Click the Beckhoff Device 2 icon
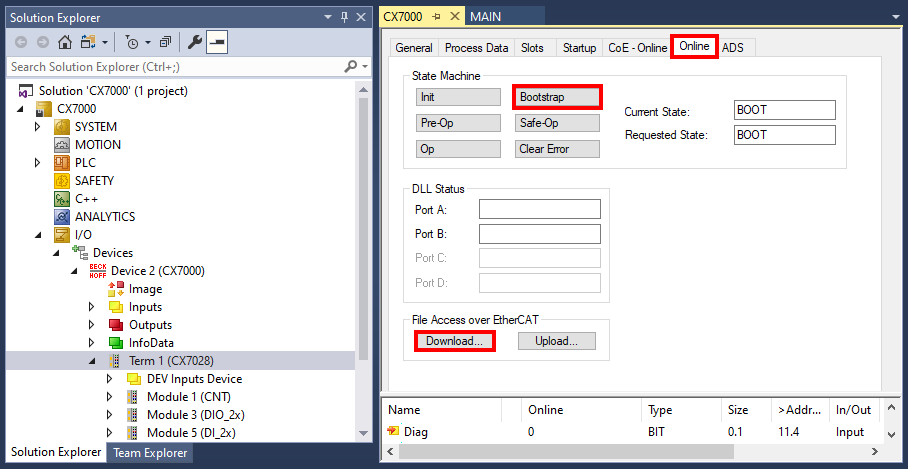The image size is (908, 469). 97,271
